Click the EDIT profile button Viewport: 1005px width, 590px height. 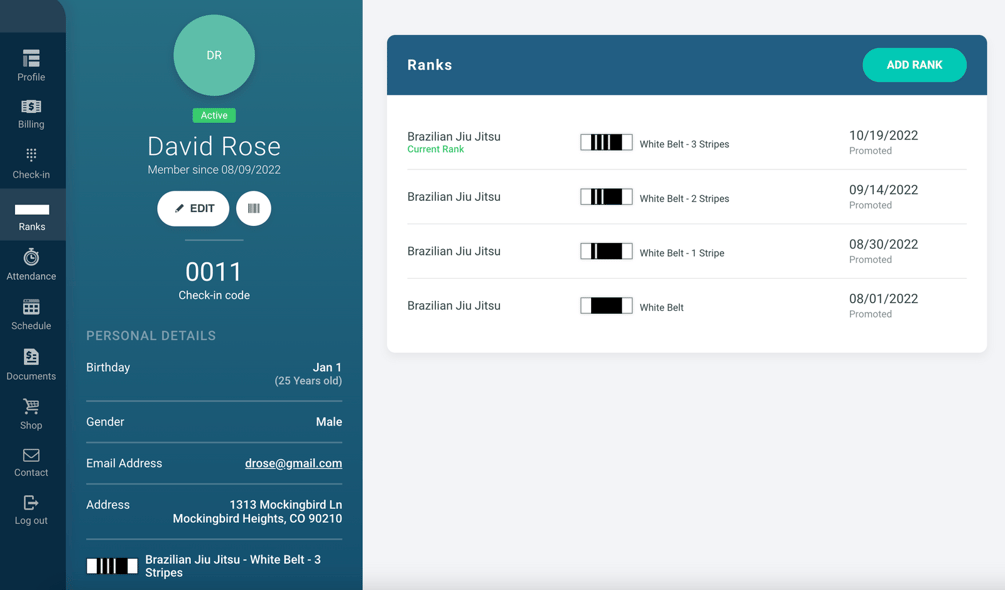(193, 208)
